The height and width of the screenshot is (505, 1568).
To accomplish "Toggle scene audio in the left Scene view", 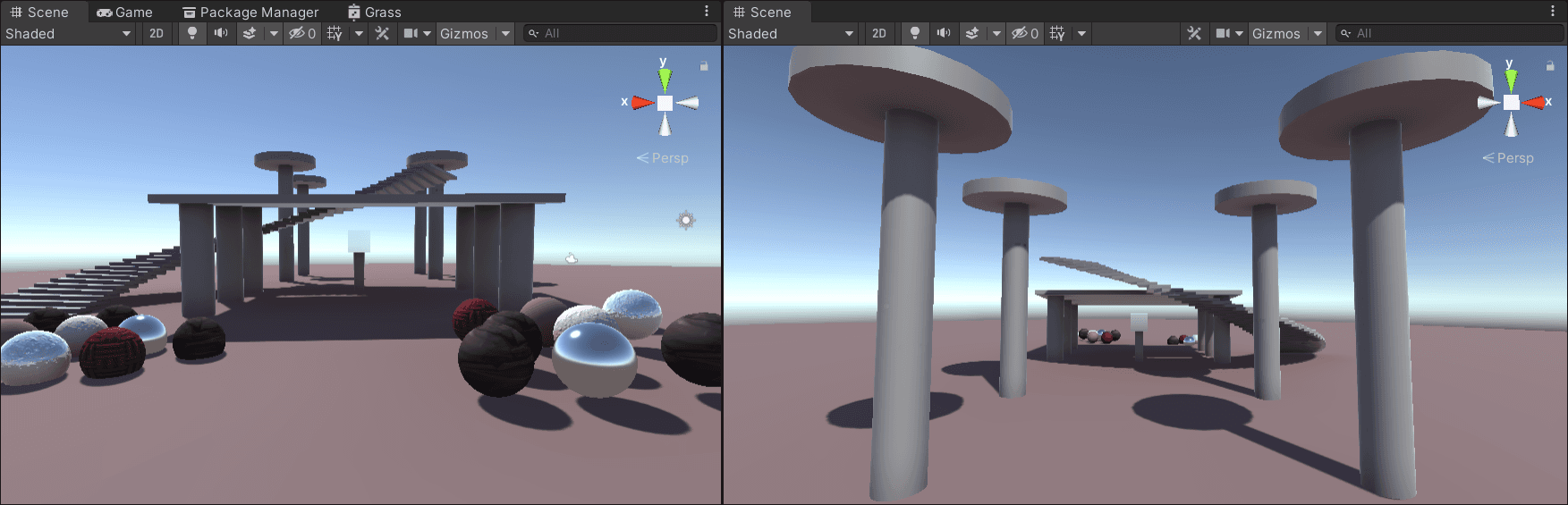I will click(220, 33).
